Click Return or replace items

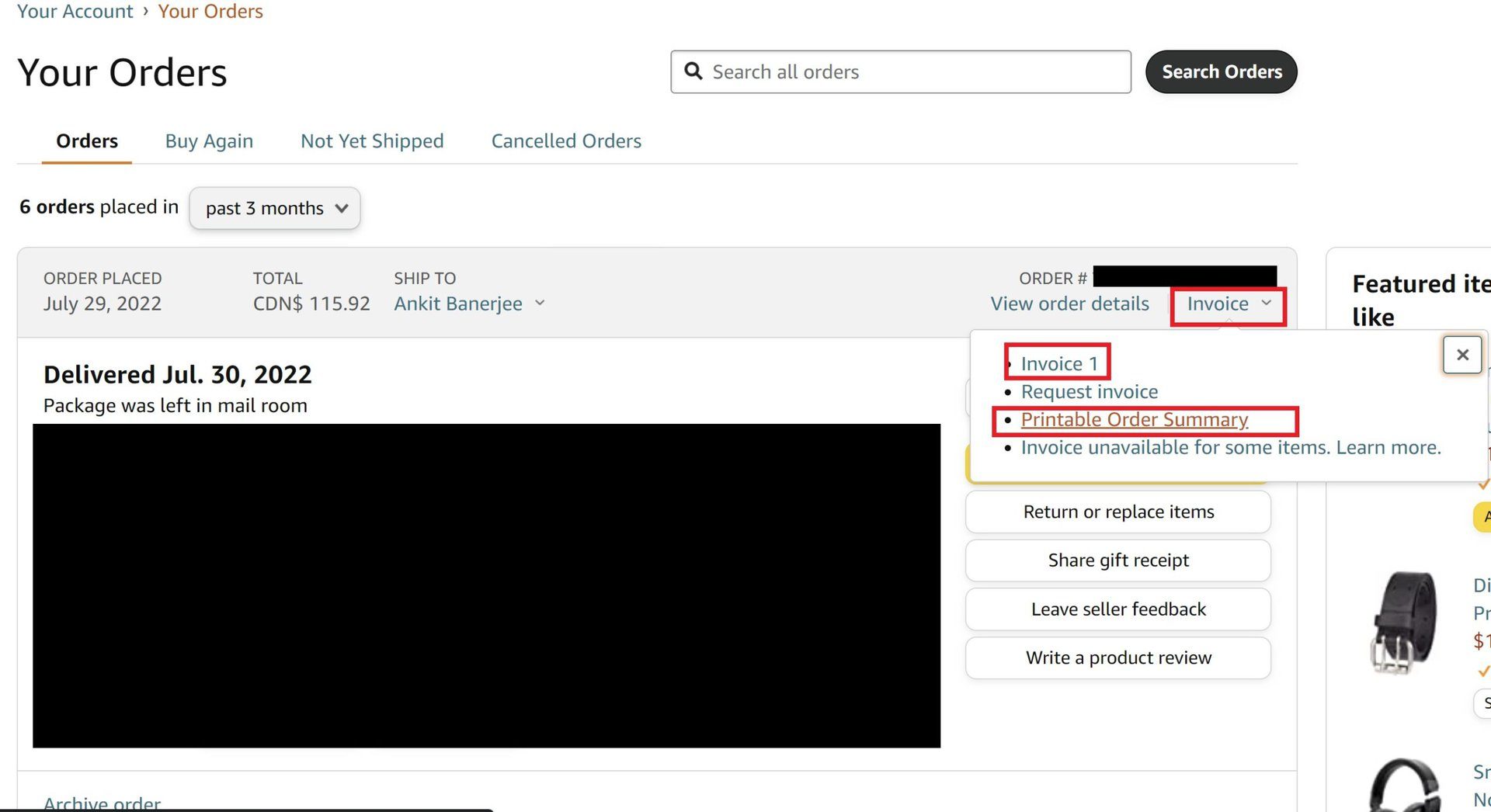pos(1117,512)
